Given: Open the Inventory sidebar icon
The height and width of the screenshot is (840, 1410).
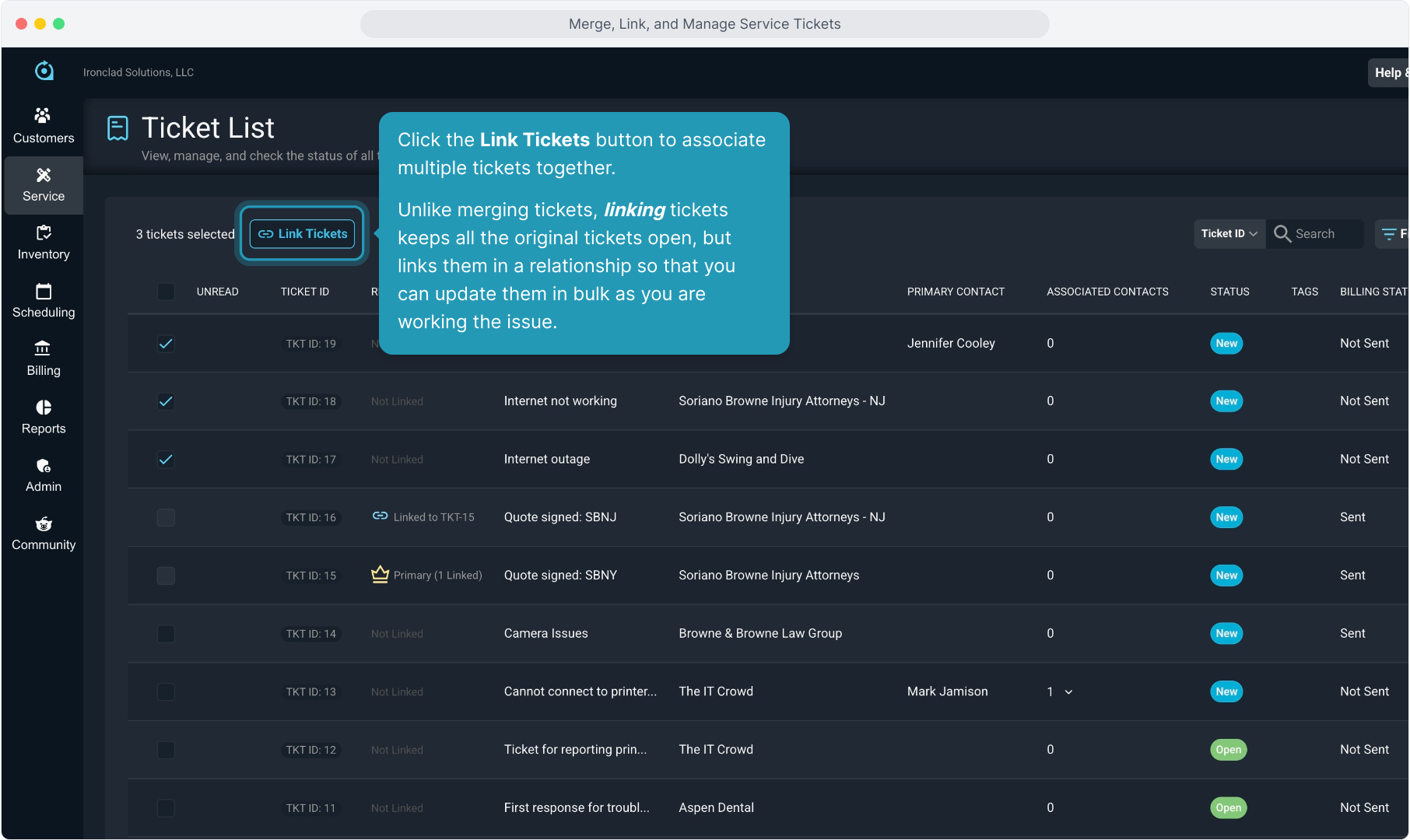Looking at the screenshot, I should [x=43, y=233].
